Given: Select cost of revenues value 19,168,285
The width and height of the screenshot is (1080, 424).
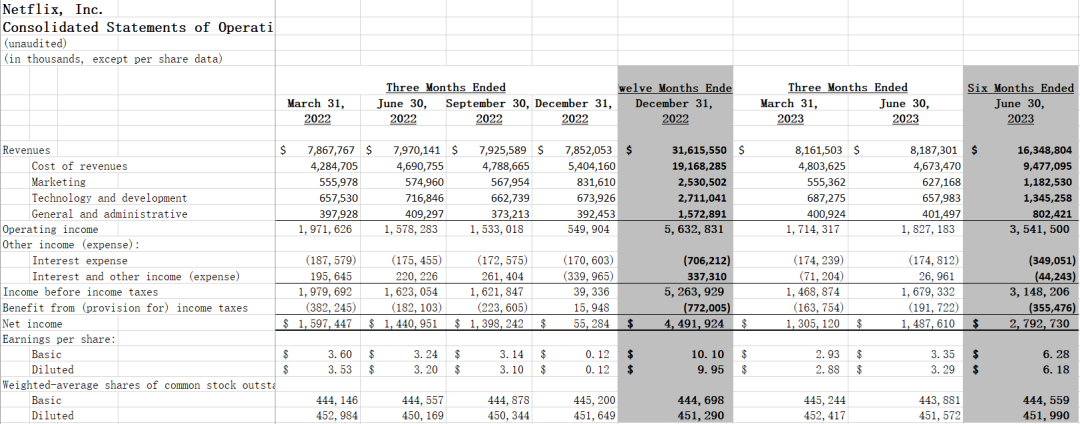Looking at the screenshot, I should pyautogui.click(x=700, y=166).
